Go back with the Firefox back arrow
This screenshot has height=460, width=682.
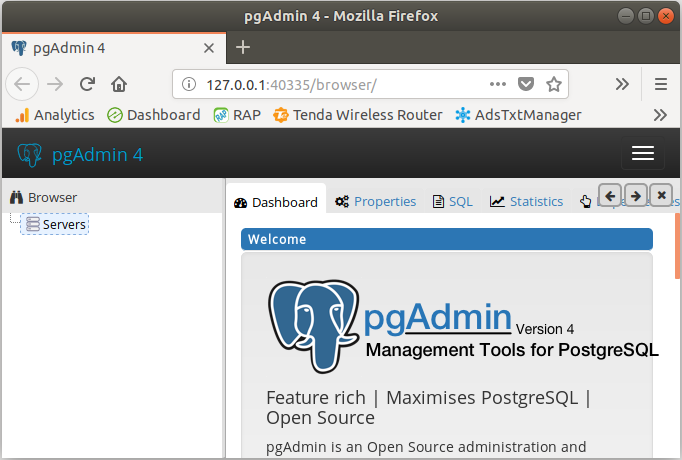tap(22, 84)
